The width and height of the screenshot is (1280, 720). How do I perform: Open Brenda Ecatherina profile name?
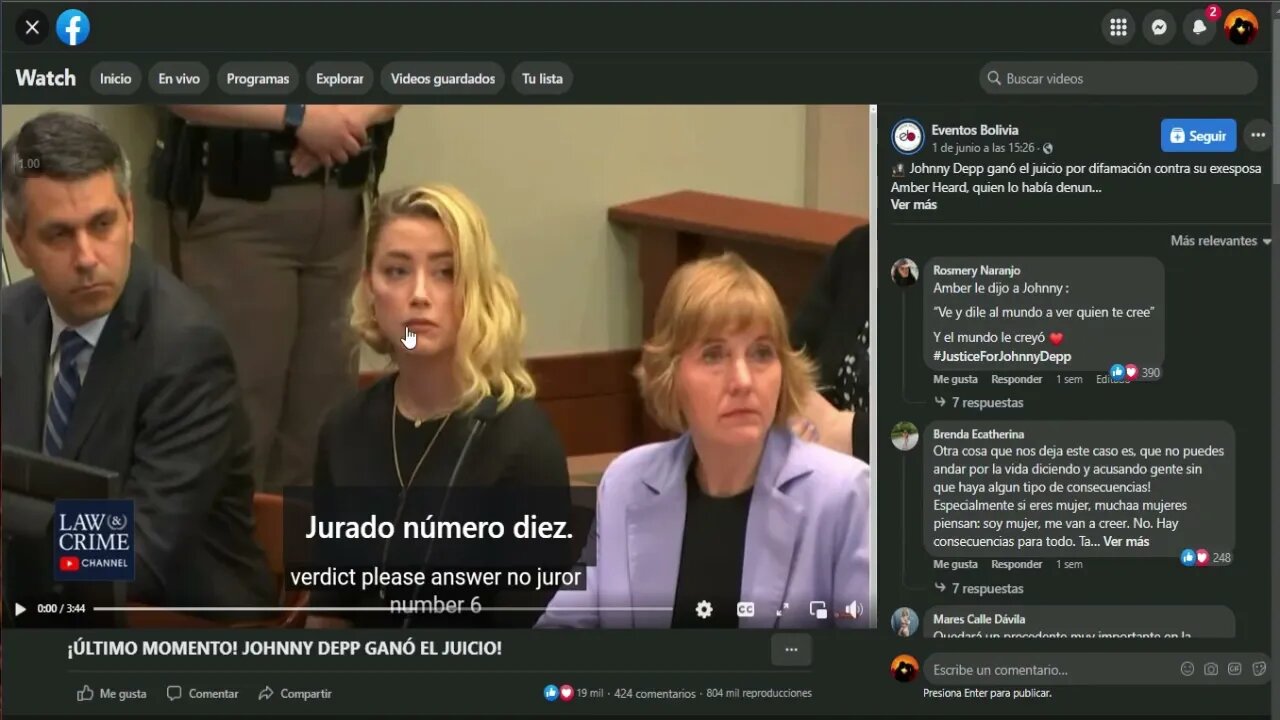(x=979, y=434)
